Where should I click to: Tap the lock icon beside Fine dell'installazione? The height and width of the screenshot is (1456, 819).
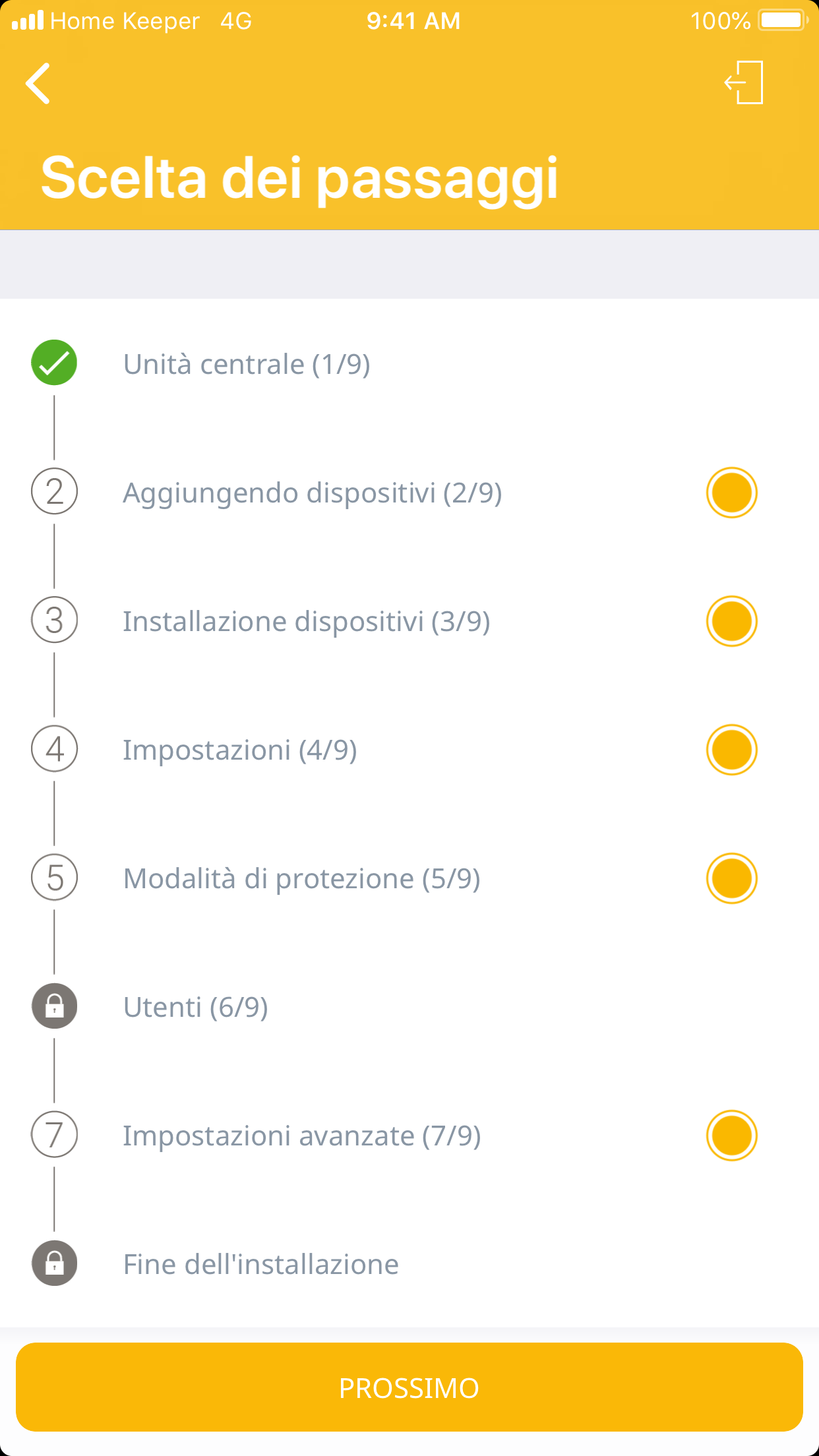(x=55, y=1263)
